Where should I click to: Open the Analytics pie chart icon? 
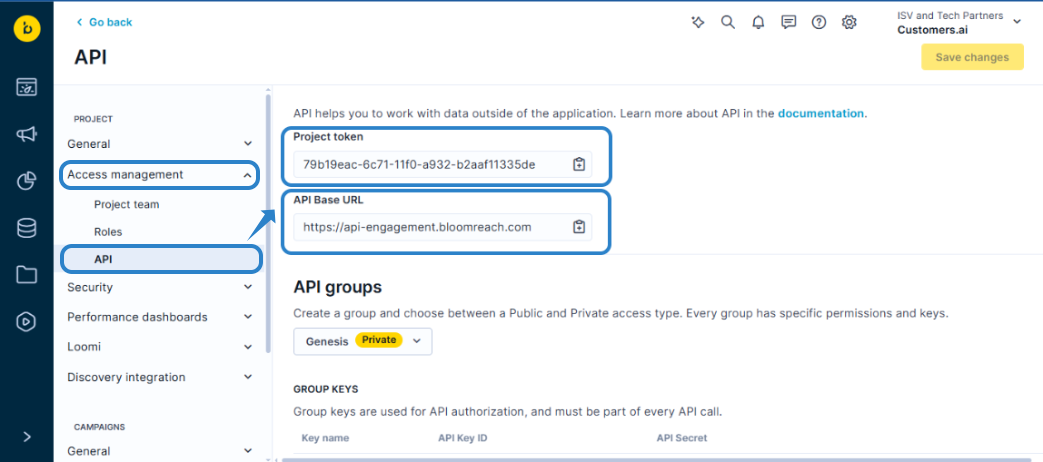(27, 181)
